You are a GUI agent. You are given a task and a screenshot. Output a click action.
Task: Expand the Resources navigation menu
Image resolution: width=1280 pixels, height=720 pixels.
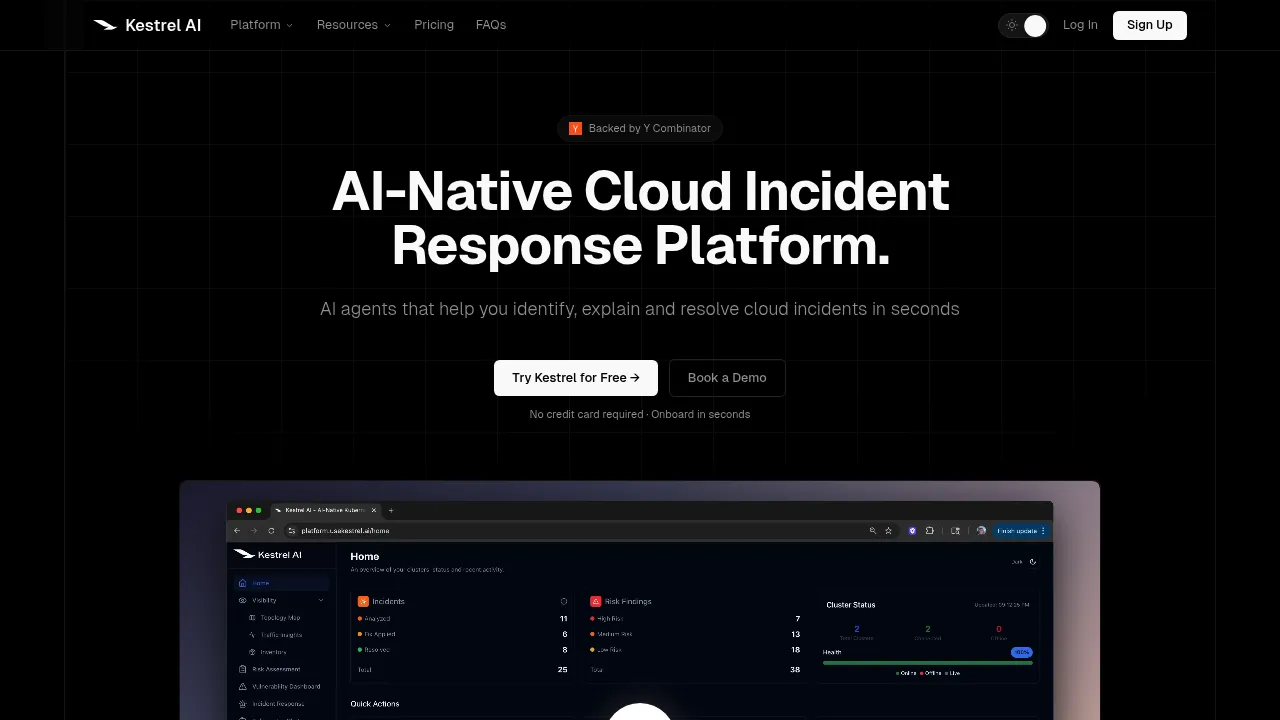tap(353, 25)
